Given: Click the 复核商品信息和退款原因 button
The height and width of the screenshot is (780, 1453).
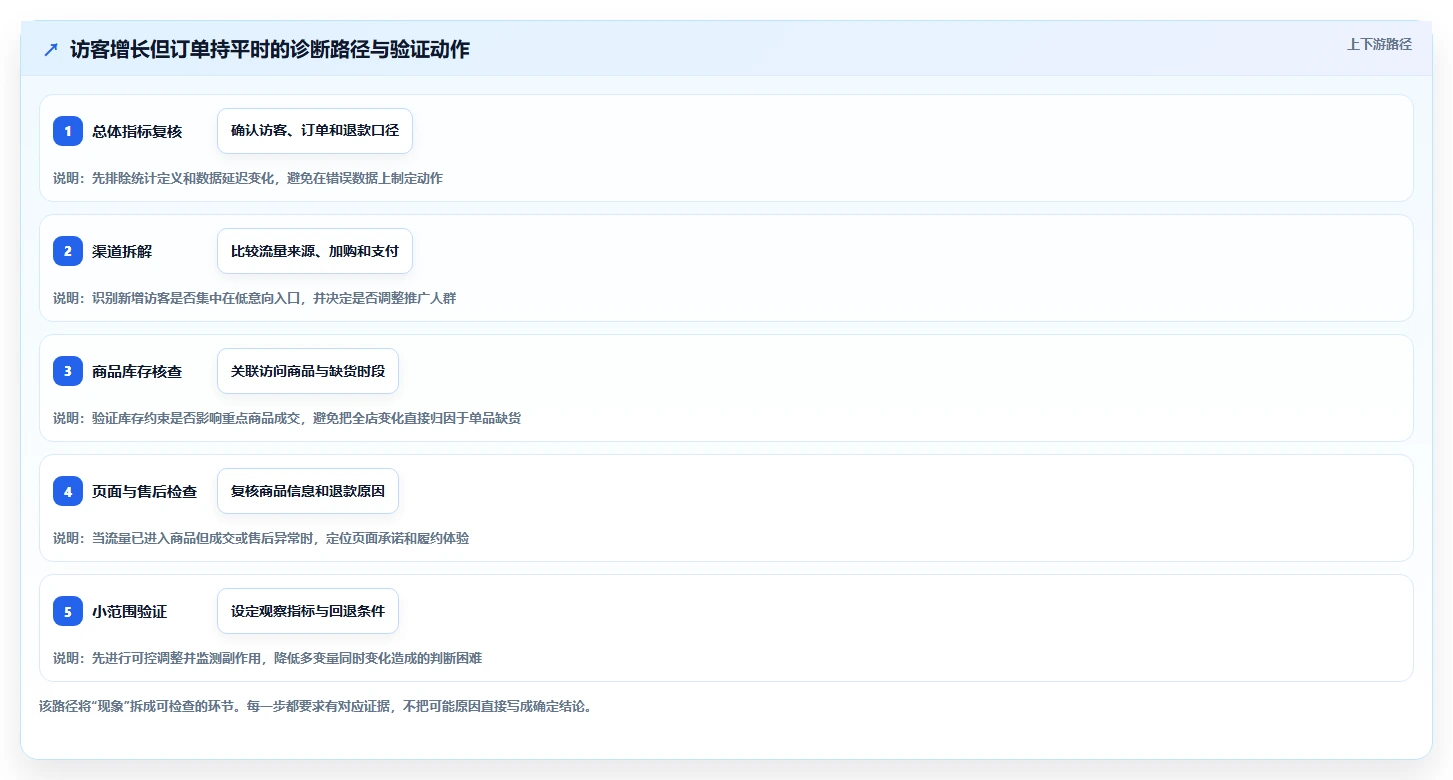Looking at the screenshot, I should click(x=308, y=491).
